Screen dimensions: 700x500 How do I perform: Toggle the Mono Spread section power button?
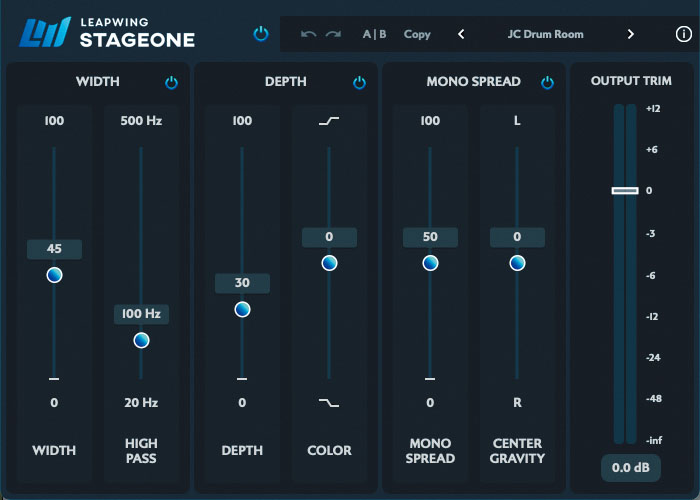(x=547, y=83)
